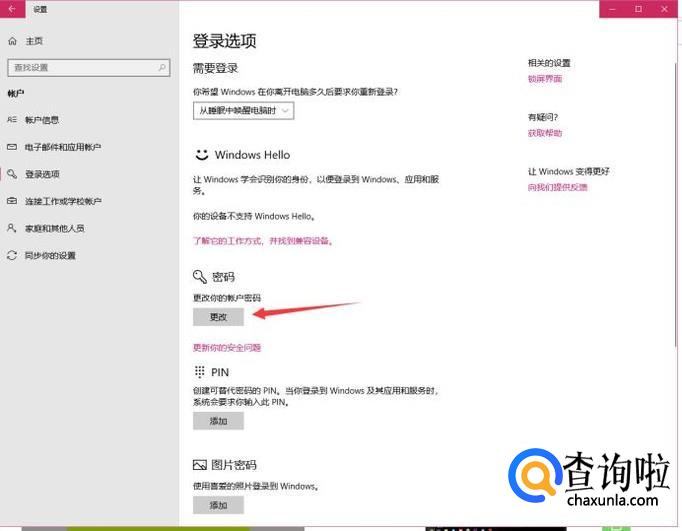
Task: Maximize the 设置 window
Action: (x=638, y=9)
